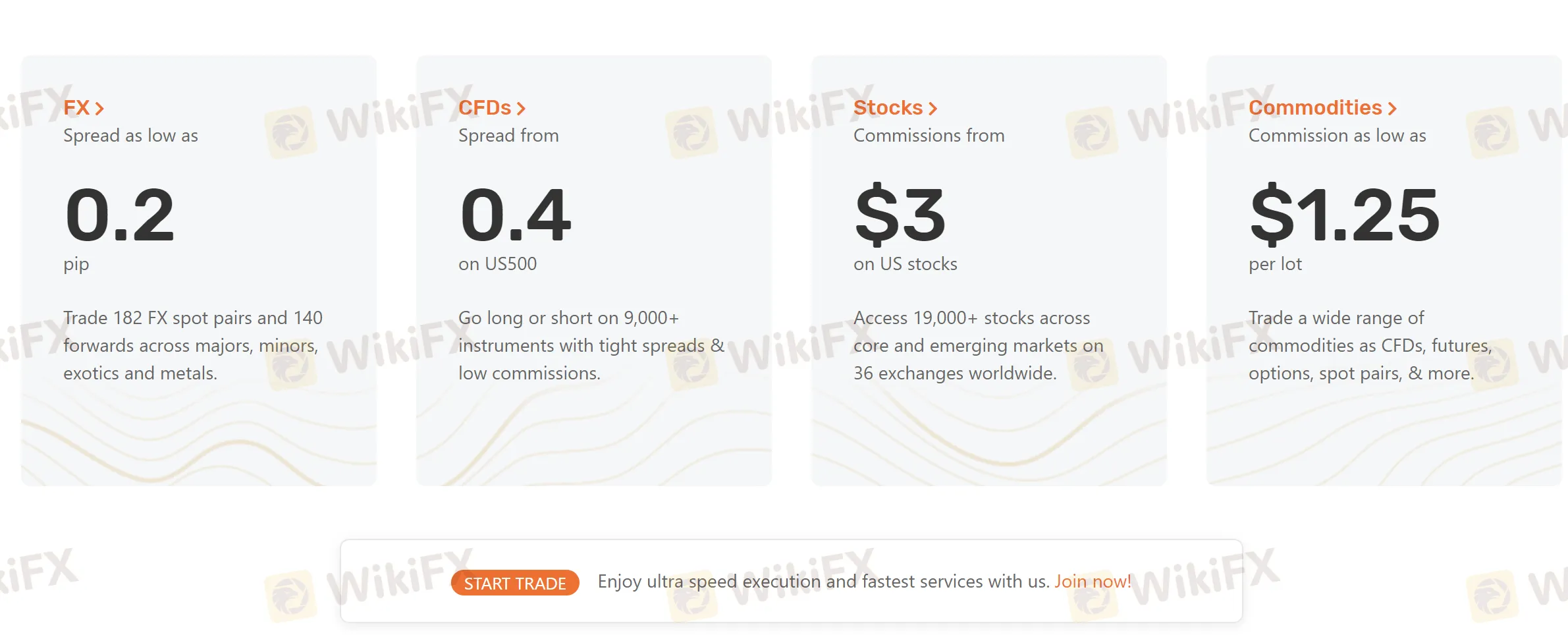Click the "Trade 182 FX spot pairs" description
Screen dimensions: 1568x635
click(192, 345)
